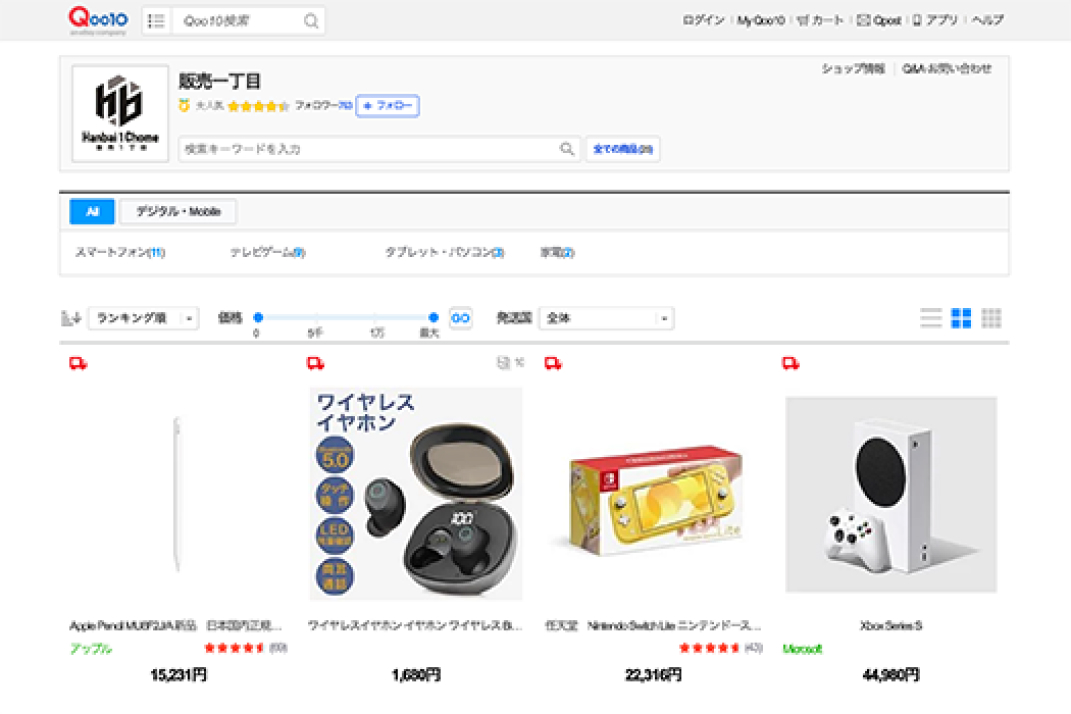Open the Xbox Series S product title
1071x714 pixels.
pos(891,626)
